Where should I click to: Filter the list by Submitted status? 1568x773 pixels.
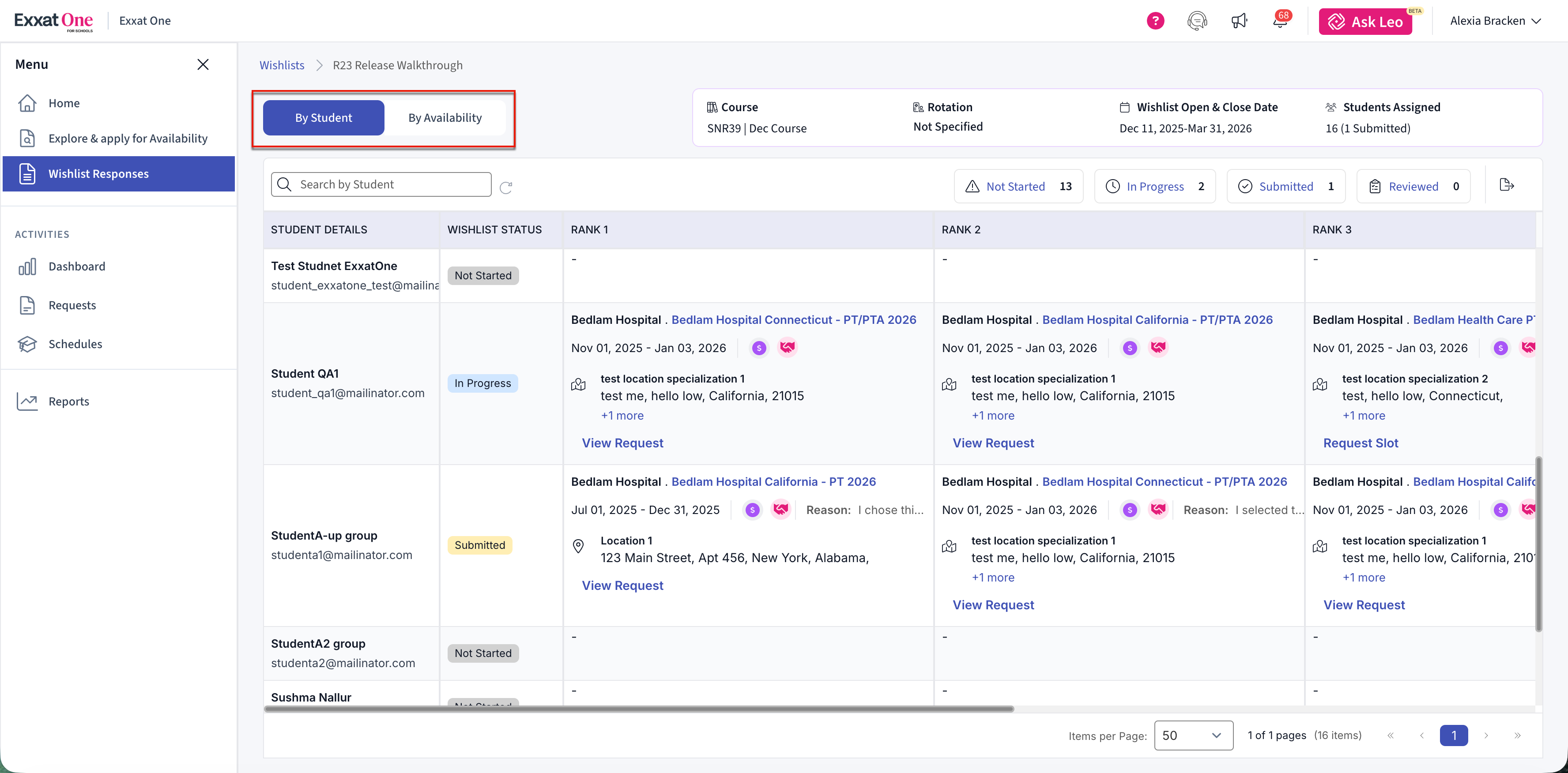(1285, 186)
